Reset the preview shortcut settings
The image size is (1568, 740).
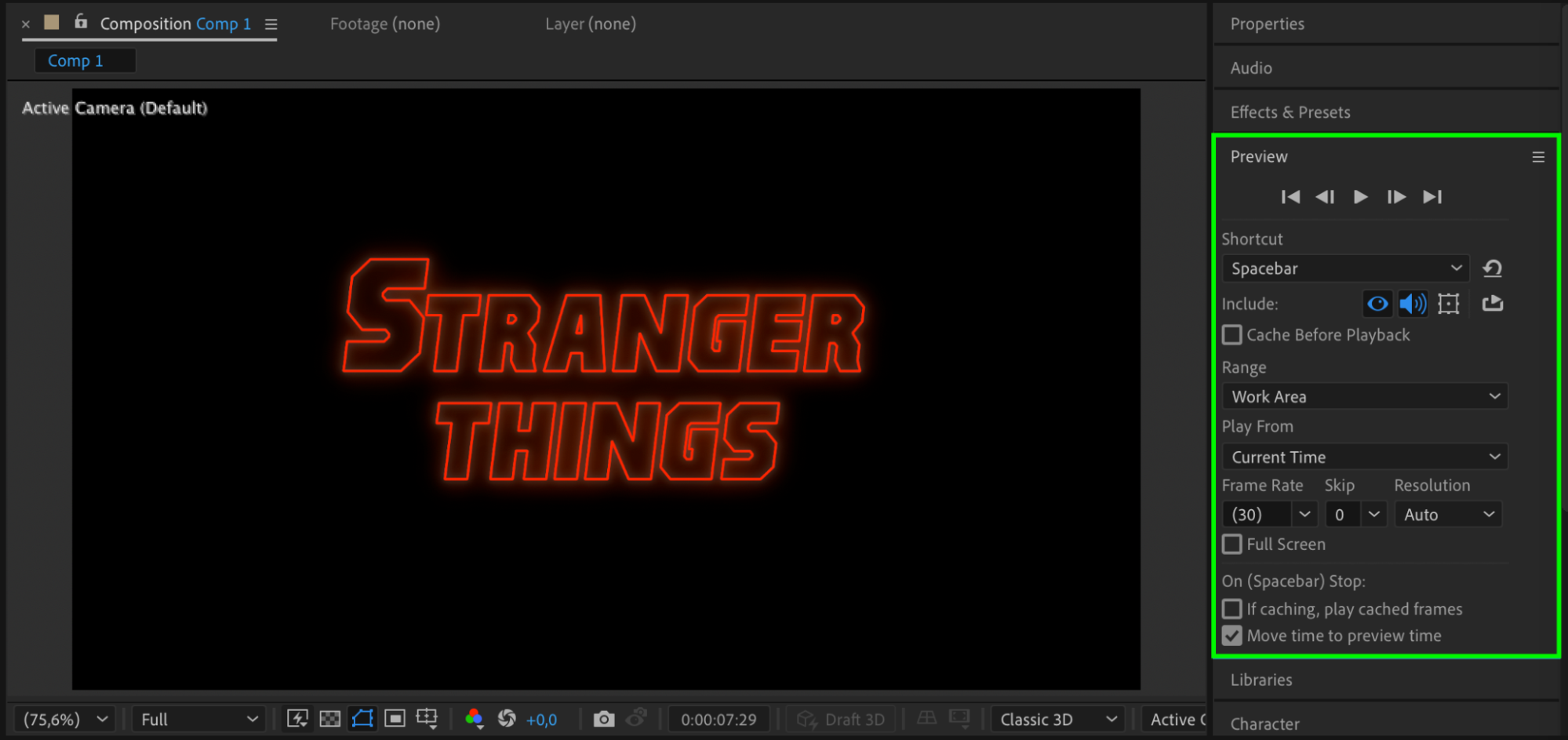click(1492, 269)
